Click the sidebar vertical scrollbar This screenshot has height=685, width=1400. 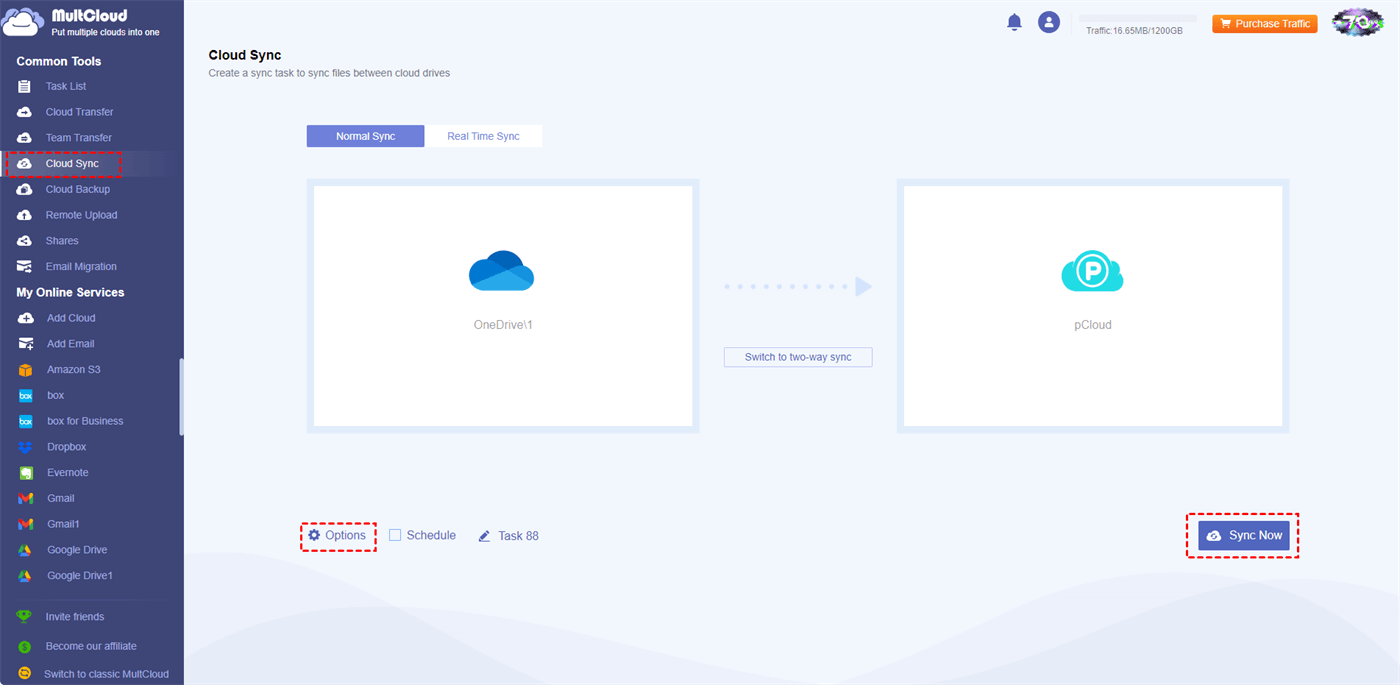point(181,396)
